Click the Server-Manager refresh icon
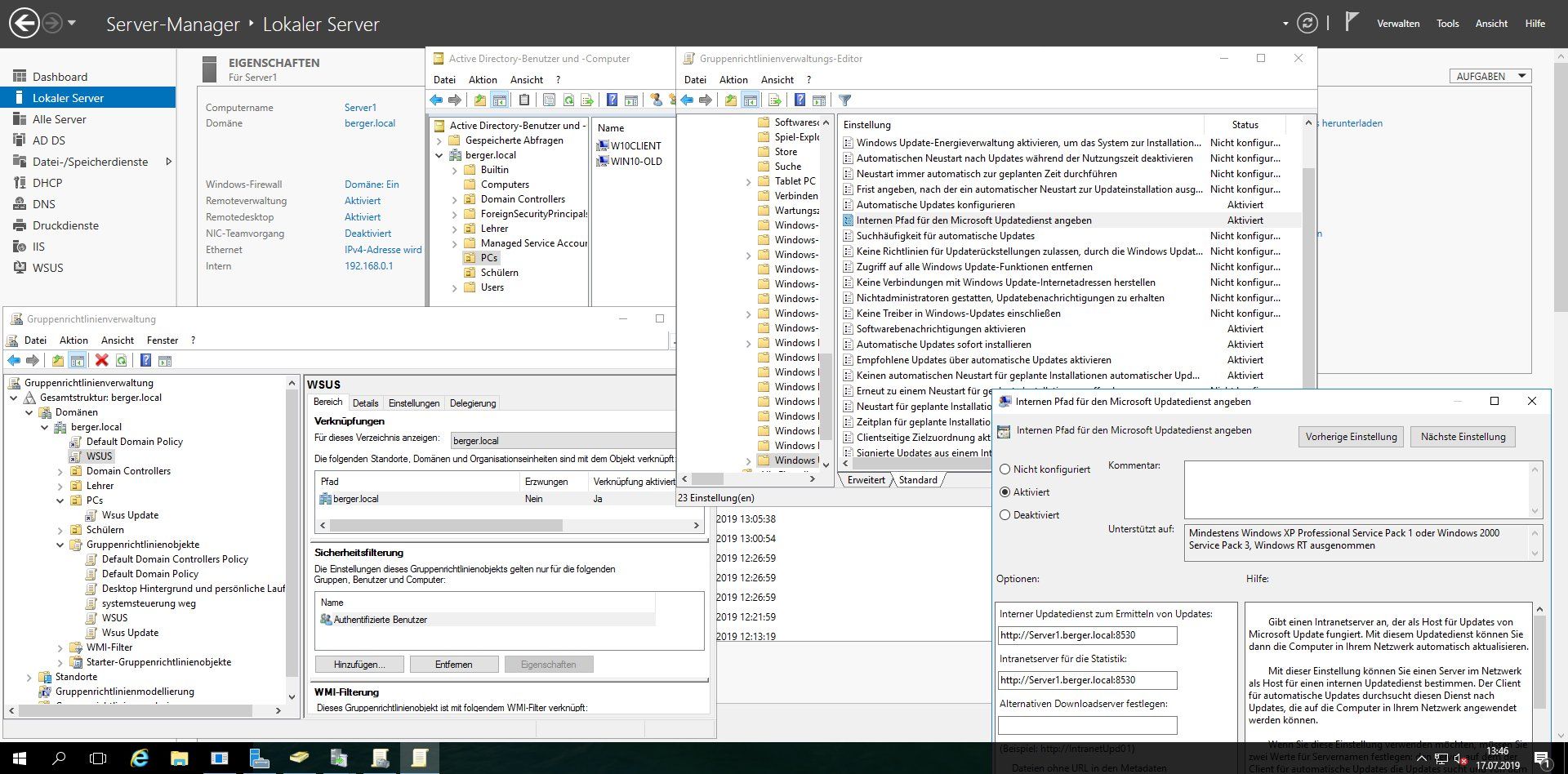 click(x=1307, y=24)
